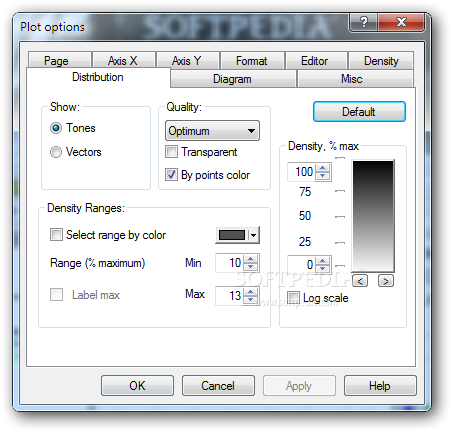The width and height of the screenshot is (452, 432).
Task: Switch to the Axis Y tab
Action: [x=187, y=61]
